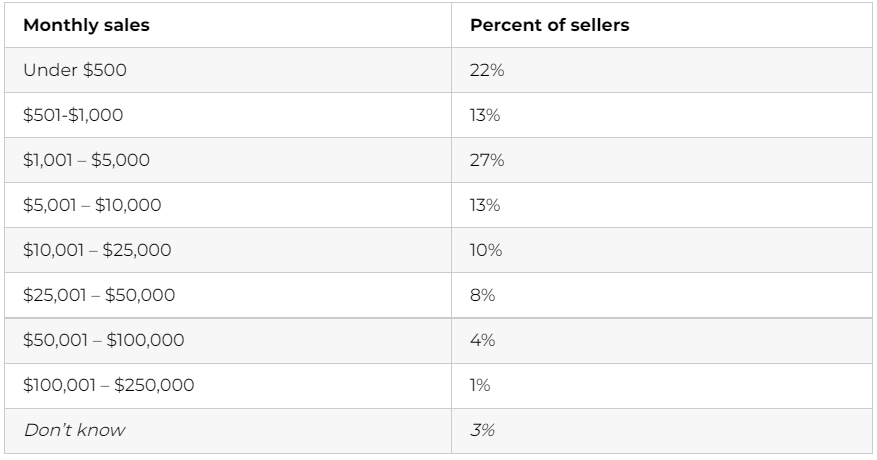Click the italic 3% cell
This screenshot has height=460, width=877.
point(481,430)
